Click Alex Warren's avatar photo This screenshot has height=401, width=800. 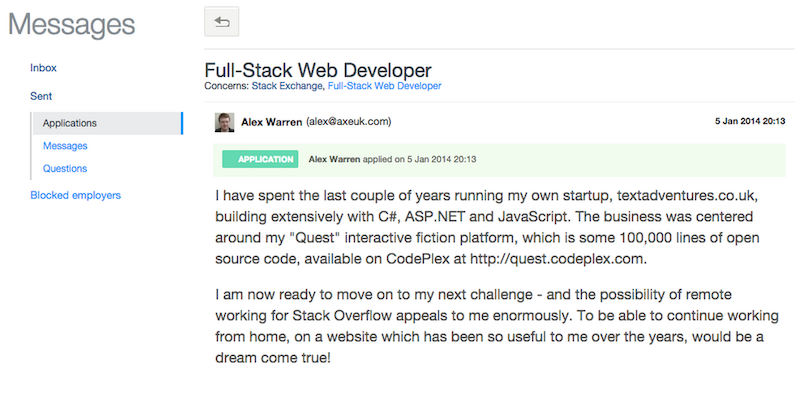click(224, 122)
